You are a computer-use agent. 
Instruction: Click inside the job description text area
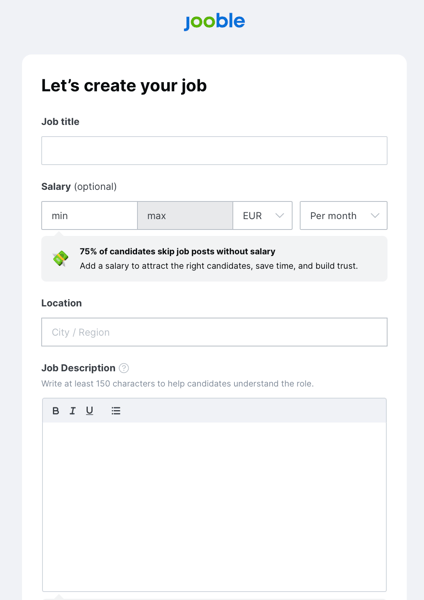coord(214,507)
